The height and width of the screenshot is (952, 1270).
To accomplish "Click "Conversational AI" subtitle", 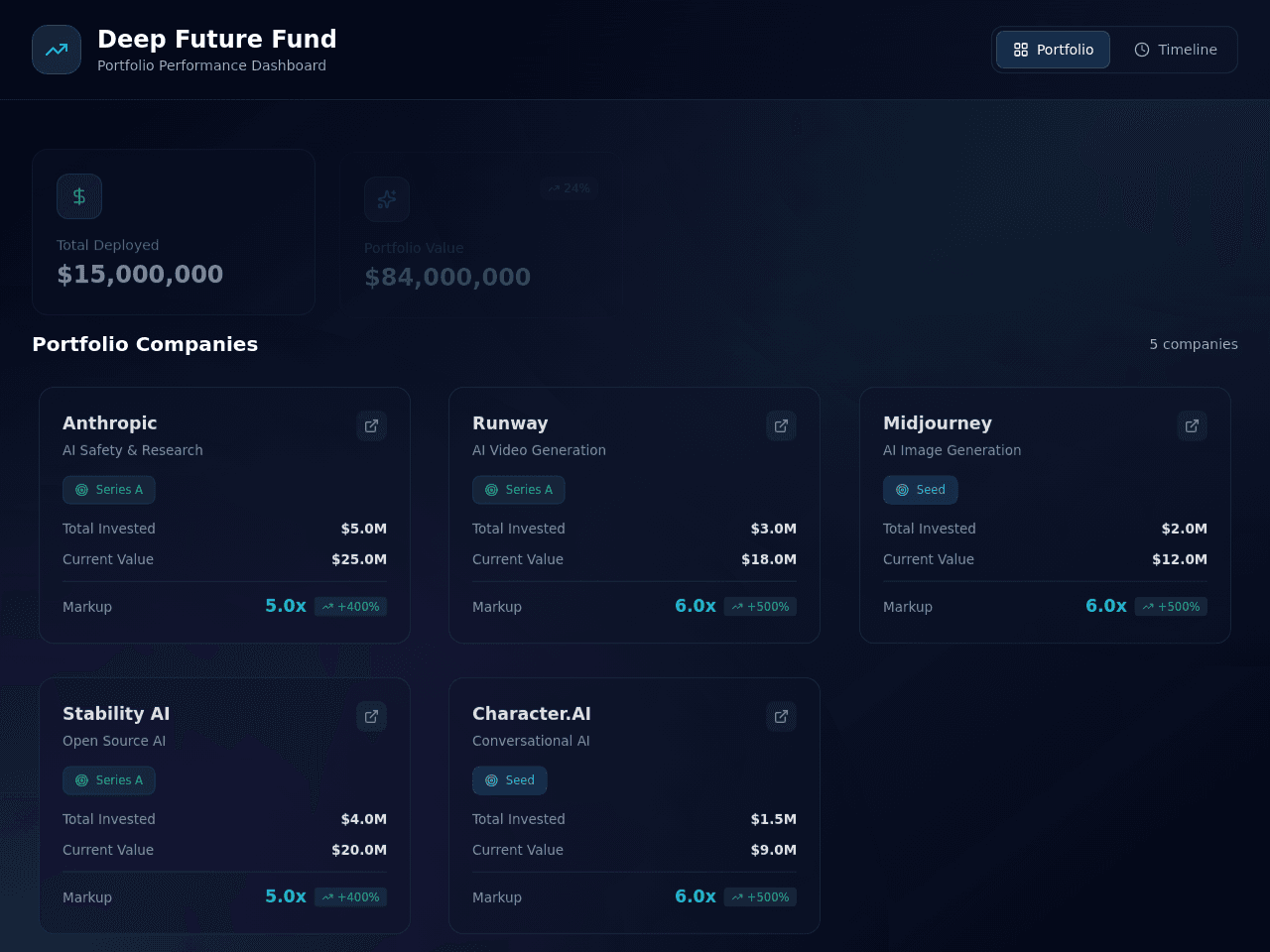I will [x=531, y=741].
